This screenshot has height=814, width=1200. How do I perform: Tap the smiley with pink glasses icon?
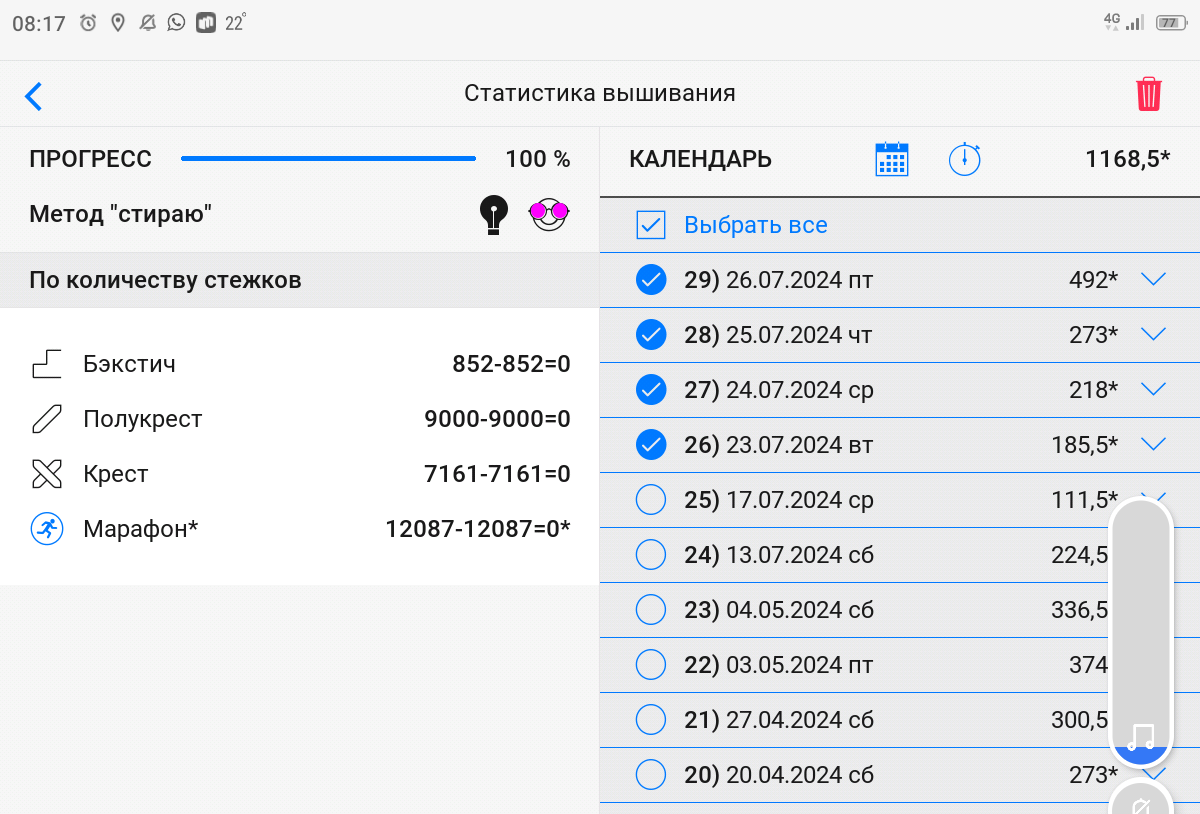(x=548, y=213)
